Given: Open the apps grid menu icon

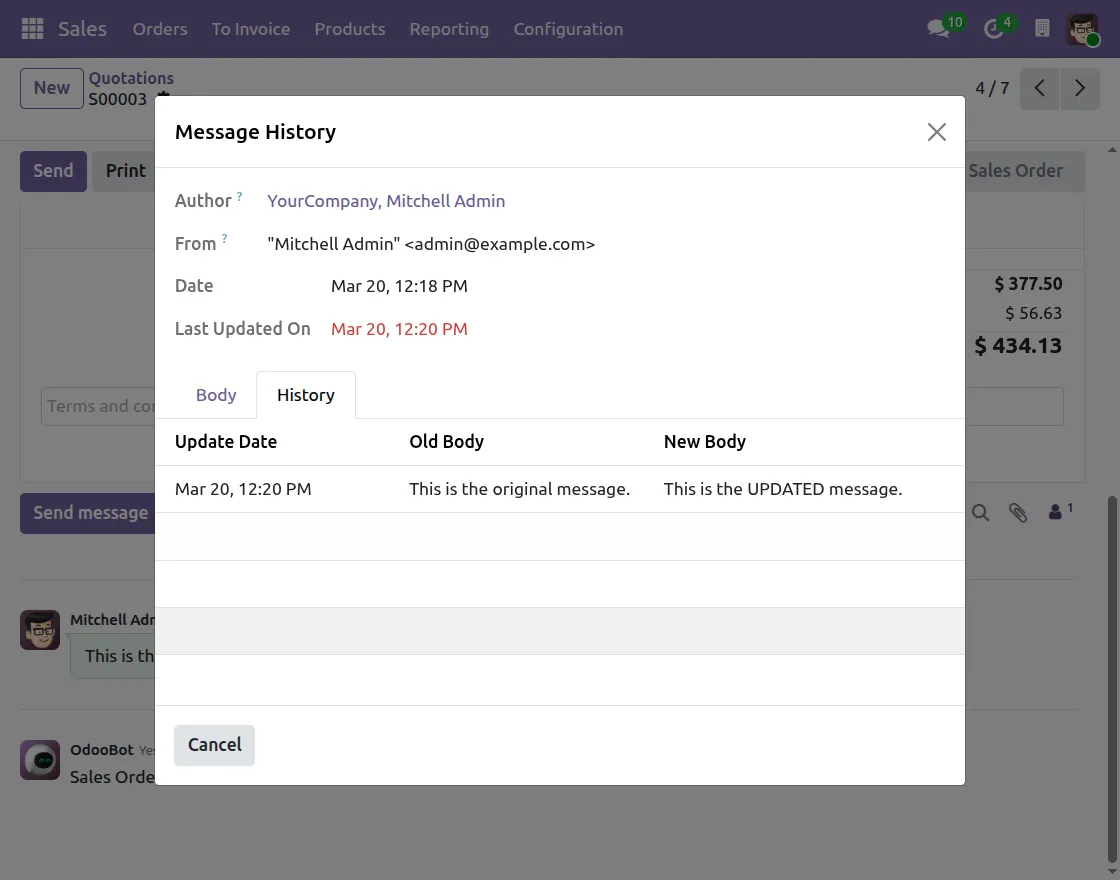Looking at the screenshot, I should tap(32, 29).
